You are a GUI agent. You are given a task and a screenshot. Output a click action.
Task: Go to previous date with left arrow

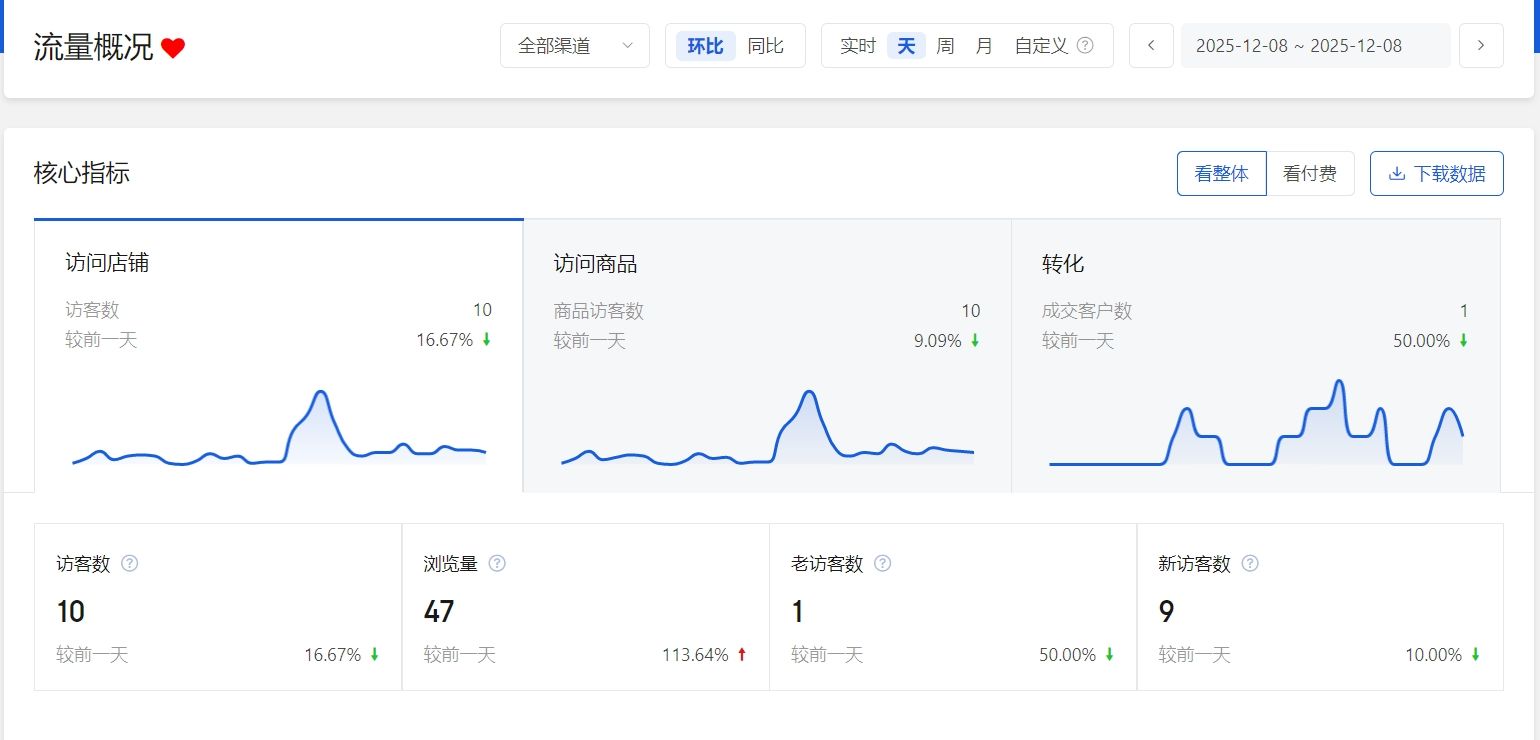tap(1151, 46)
